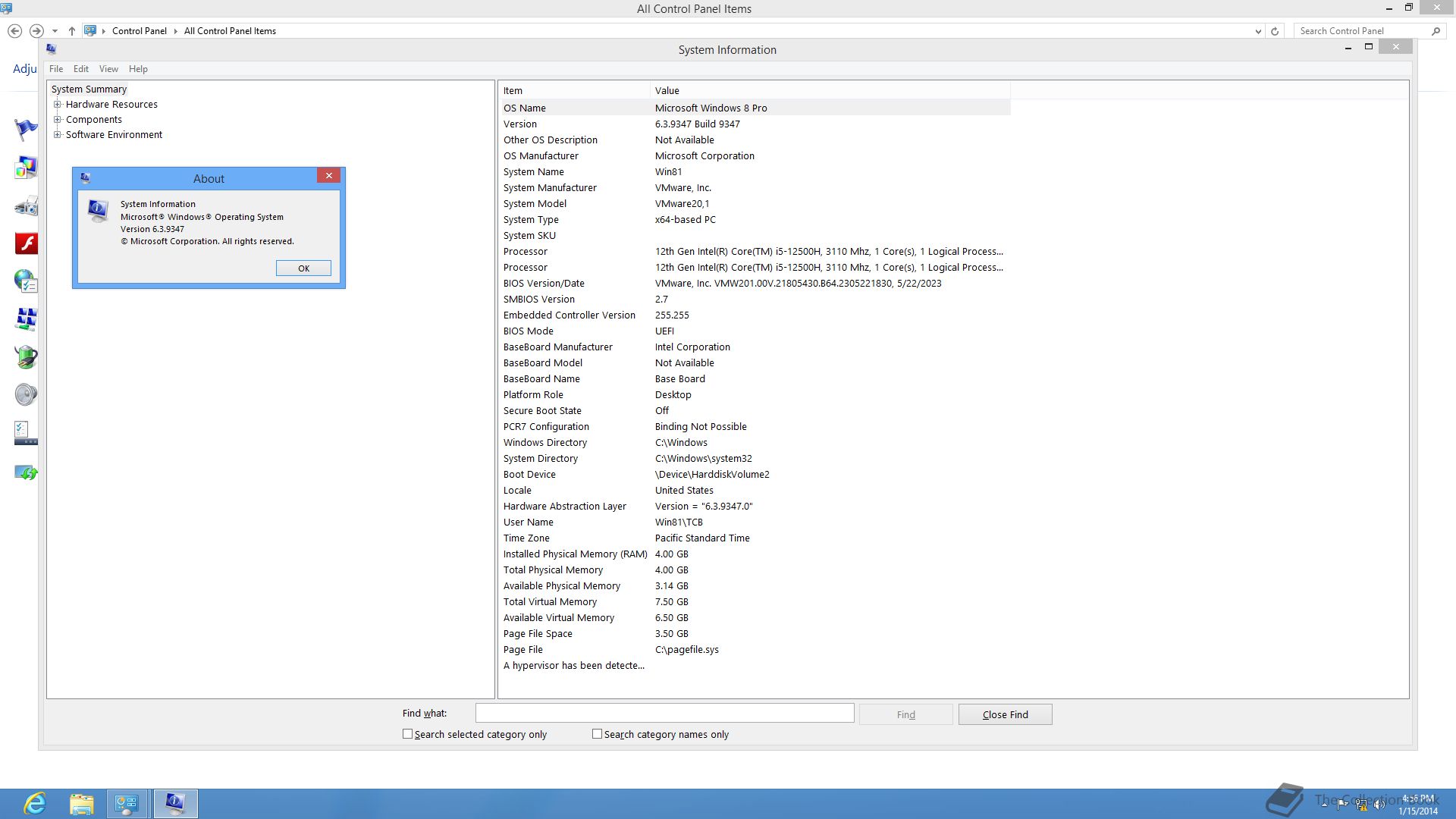Open the Power Options battery icon
This screenshot has height=819, width=1456.
pos(26,357)
